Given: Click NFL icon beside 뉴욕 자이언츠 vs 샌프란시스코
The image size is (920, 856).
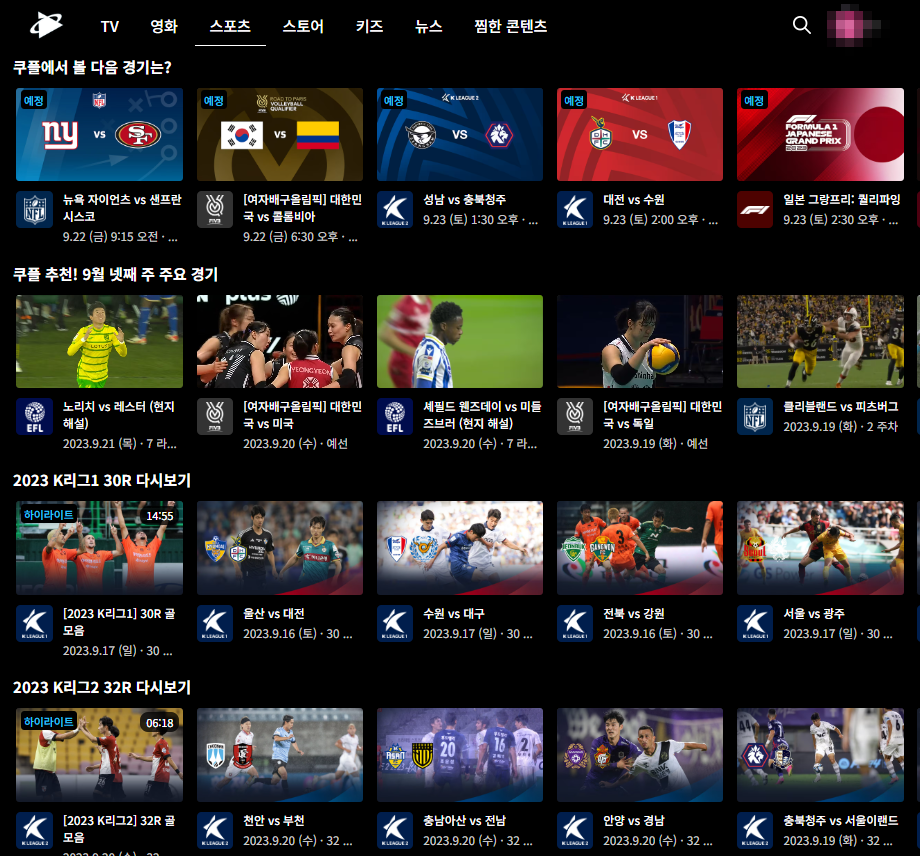Looking at the screenshot, I should [35, 209].
